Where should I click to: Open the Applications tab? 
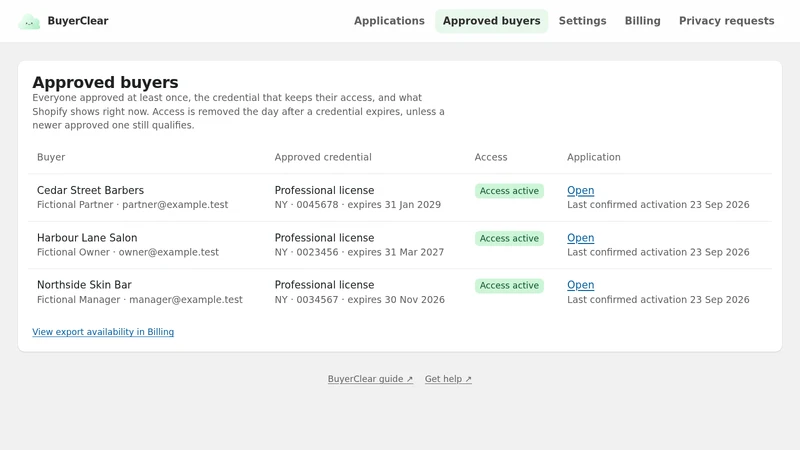pyautogui.click(x=389, y=21)
